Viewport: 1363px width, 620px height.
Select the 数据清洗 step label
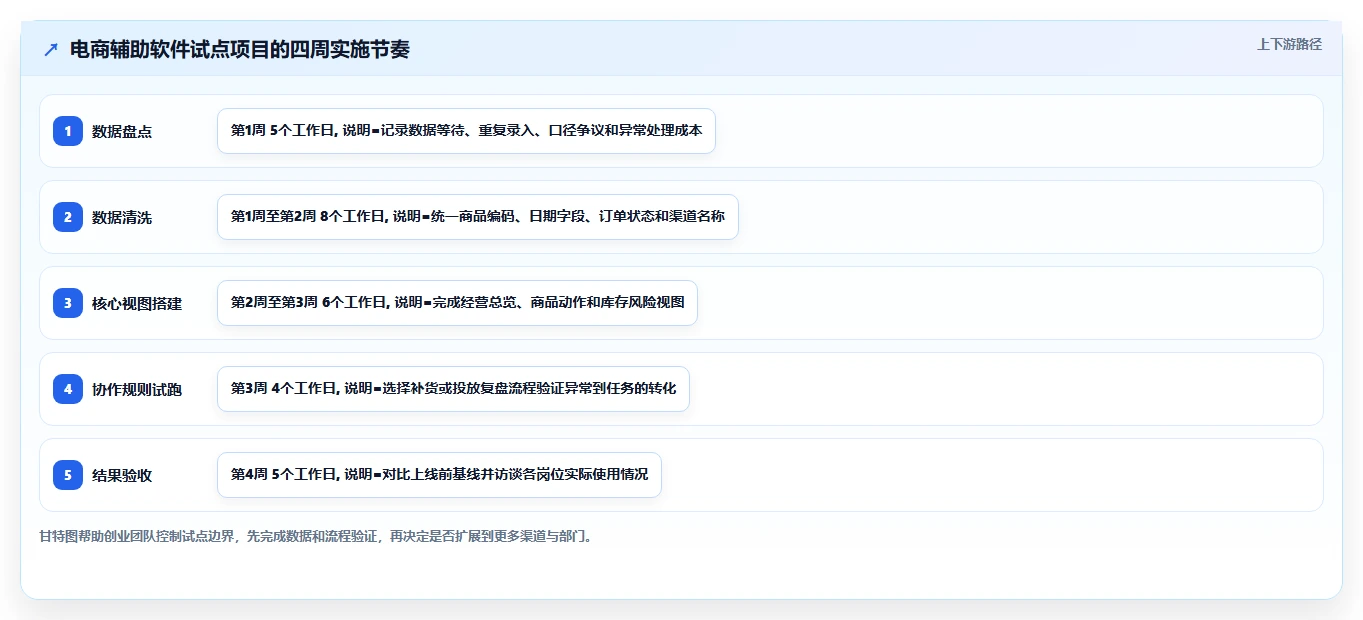pyautogui.click(x=122, y=217)
